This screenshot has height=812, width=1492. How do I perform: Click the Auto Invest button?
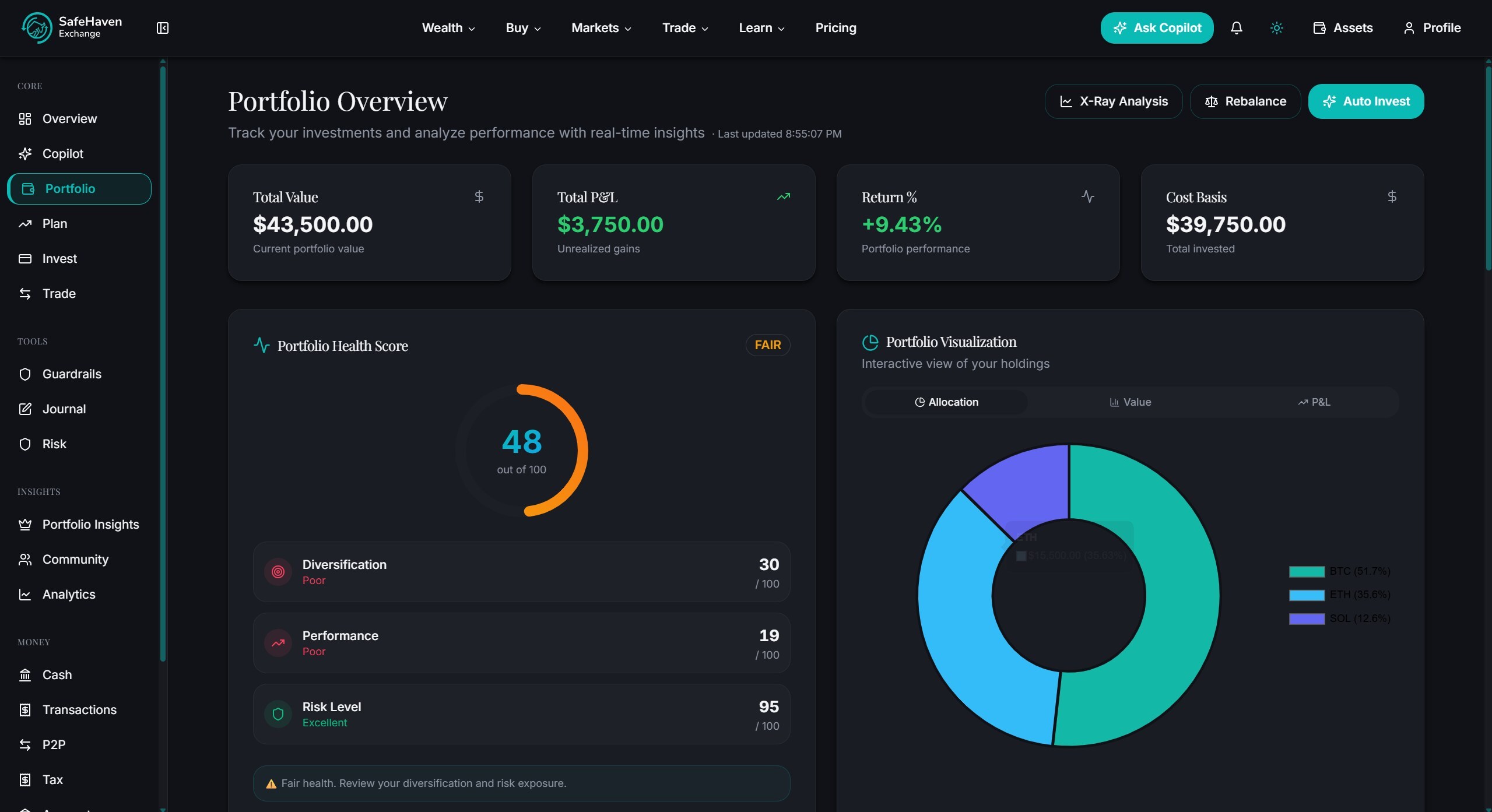click(1365, 101)
